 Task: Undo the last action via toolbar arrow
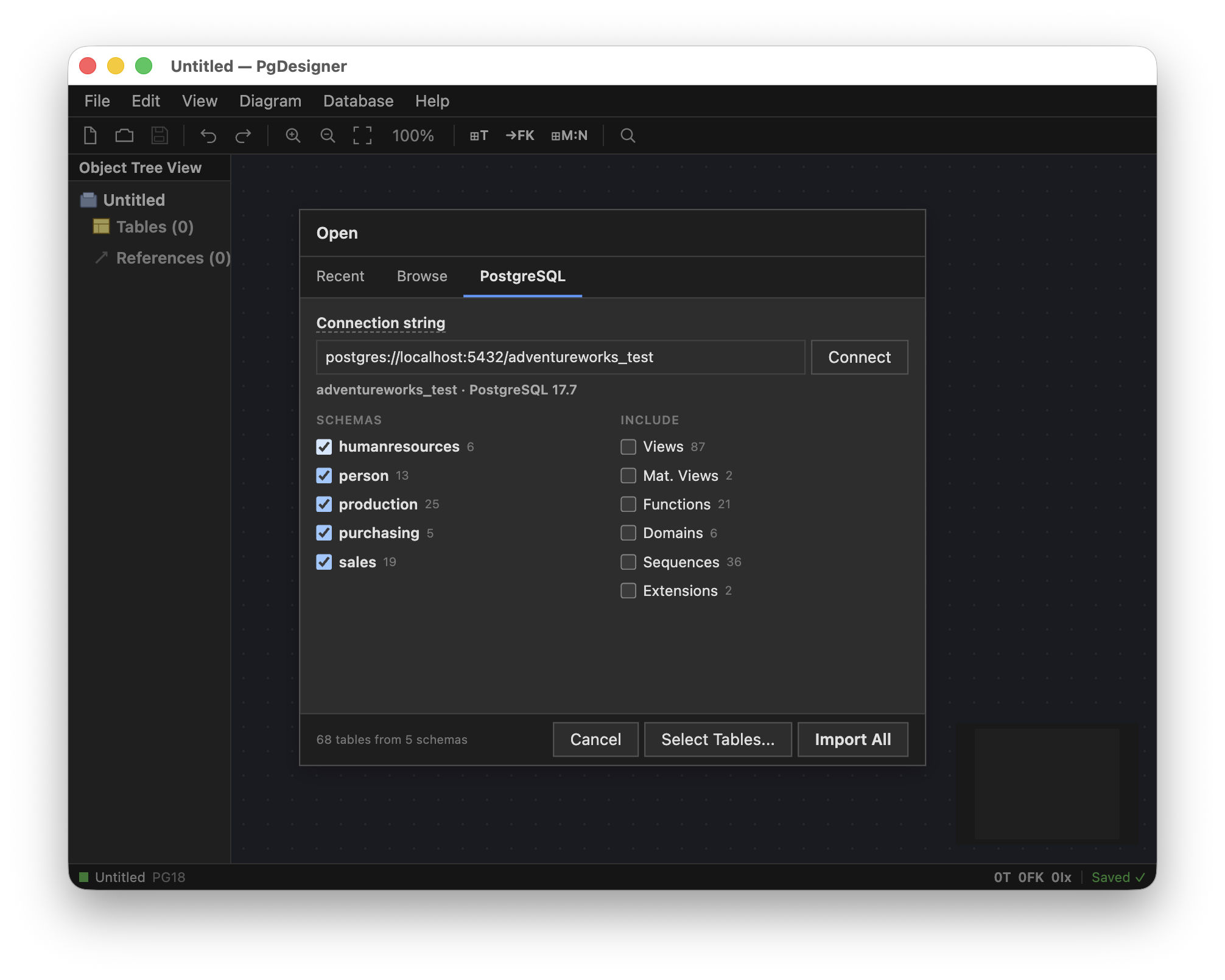pos(208,135)
